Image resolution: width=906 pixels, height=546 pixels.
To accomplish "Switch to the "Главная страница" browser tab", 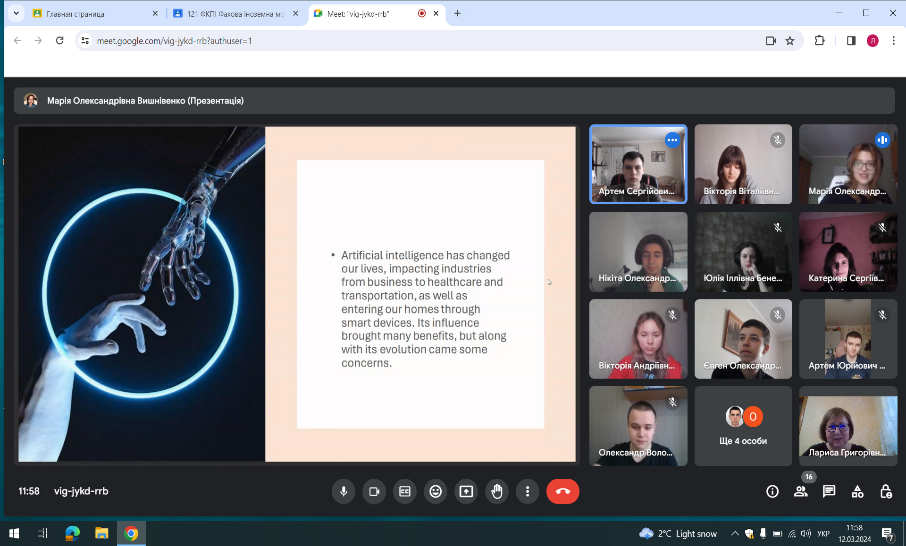I will tap(90, 14).
